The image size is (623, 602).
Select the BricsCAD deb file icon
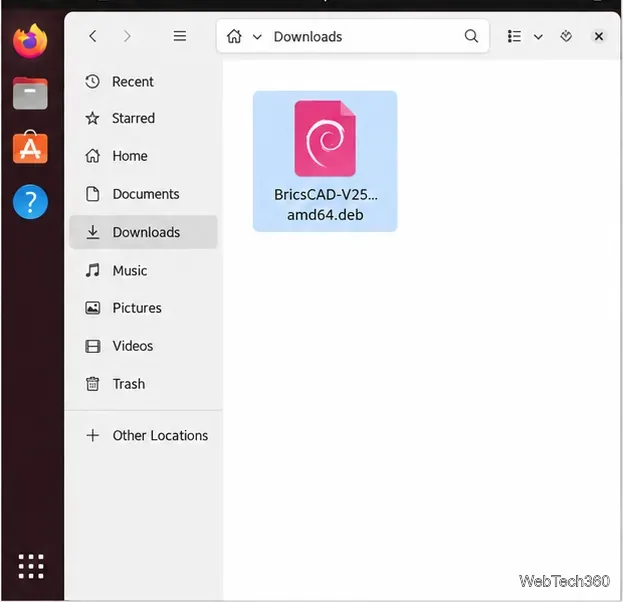[325, 138]
